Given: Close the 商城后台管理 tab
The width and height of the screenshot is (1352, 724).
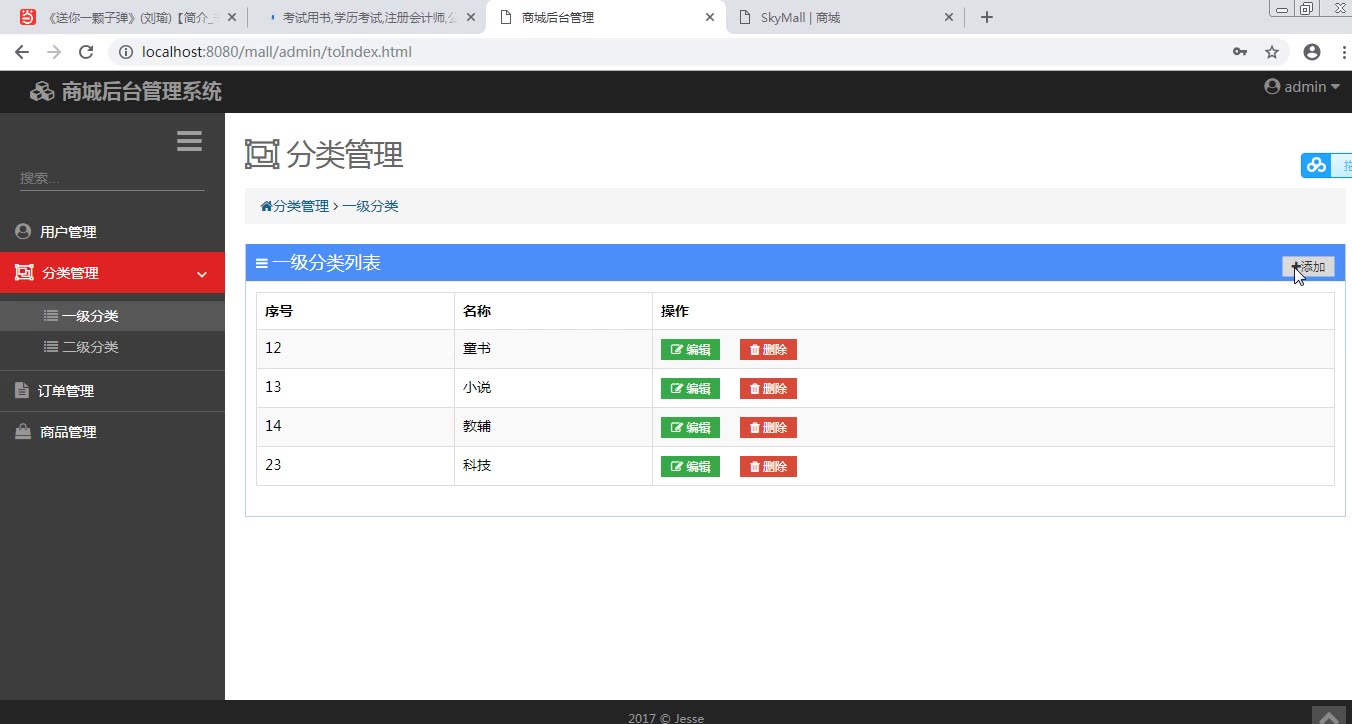Looking at the screenshot, I should (x=711, y=17).
